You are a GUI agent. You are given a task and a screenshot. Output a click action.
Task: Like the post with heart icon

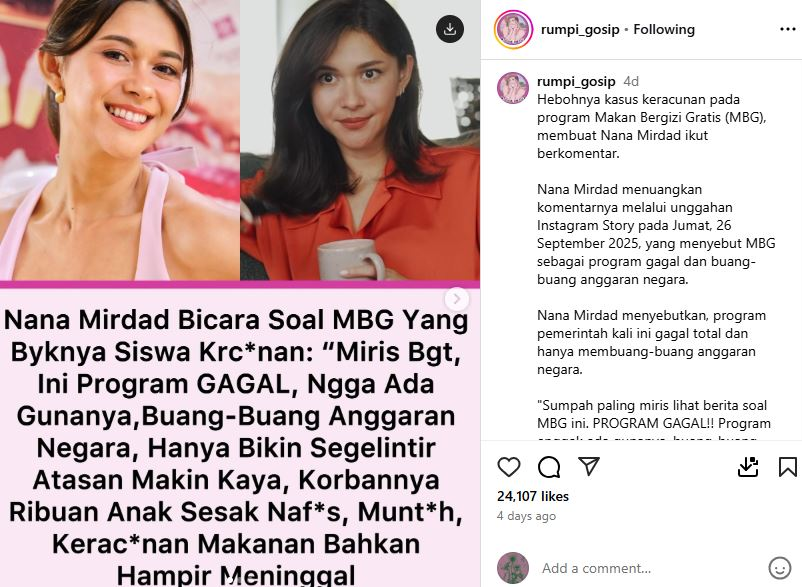(x=508, y=467)
